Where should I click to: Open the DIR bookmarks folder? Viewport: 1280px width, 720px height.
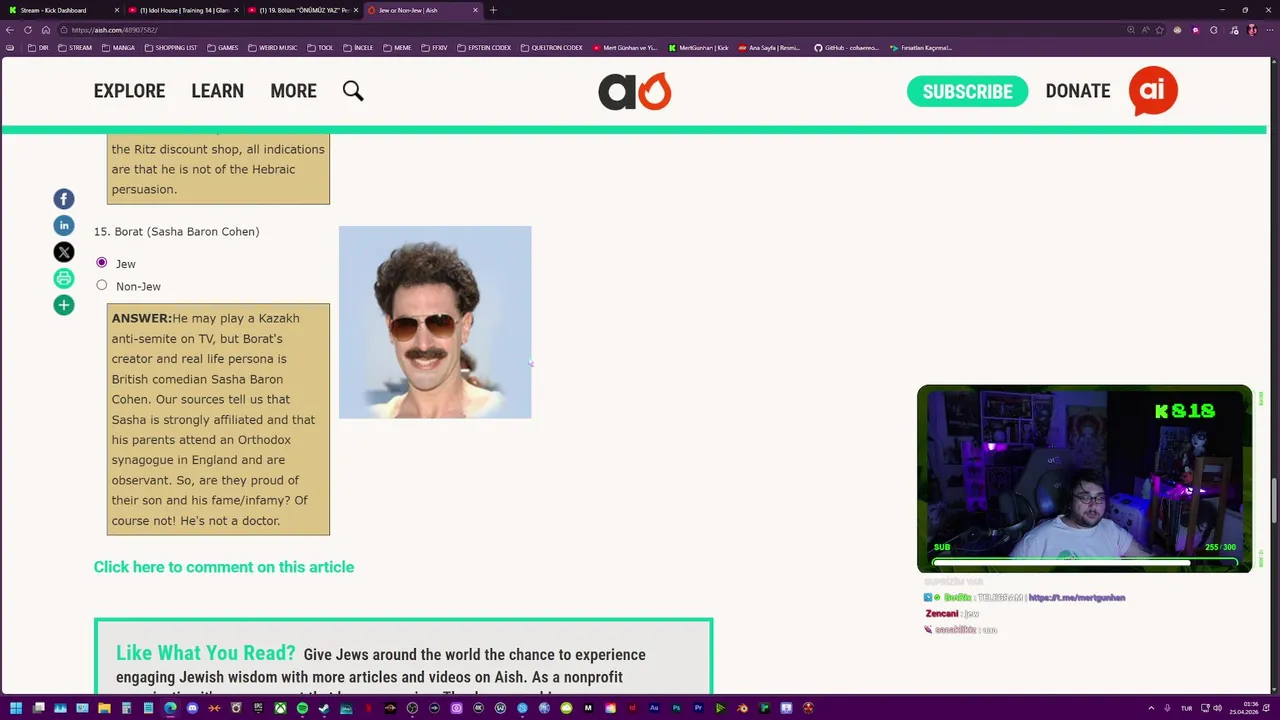pyautogui.click(x=38, y=48)
